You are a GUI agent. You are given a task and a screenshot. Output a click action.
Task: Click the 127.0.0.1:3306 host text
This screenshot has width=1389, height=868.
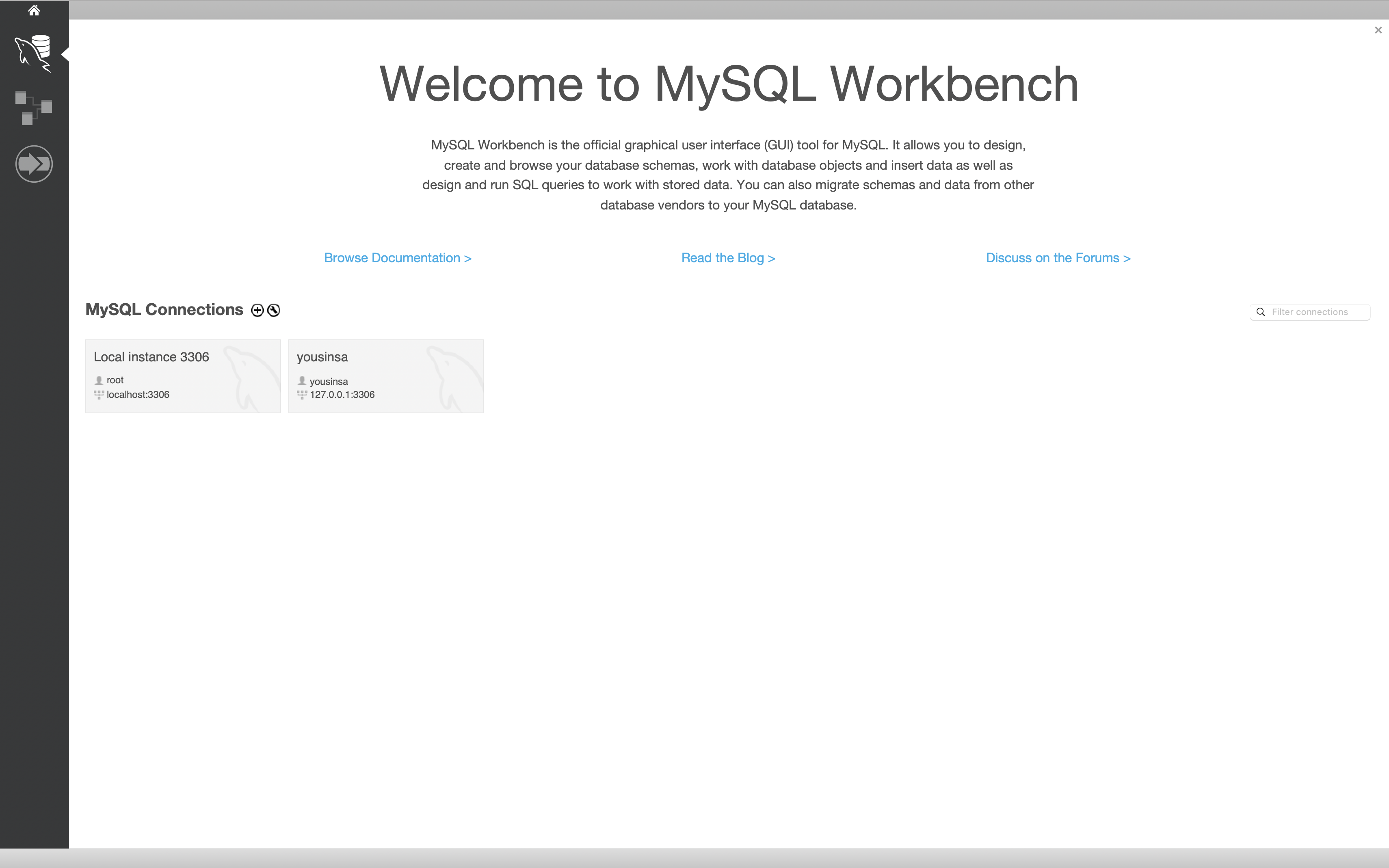coord(342,394)
